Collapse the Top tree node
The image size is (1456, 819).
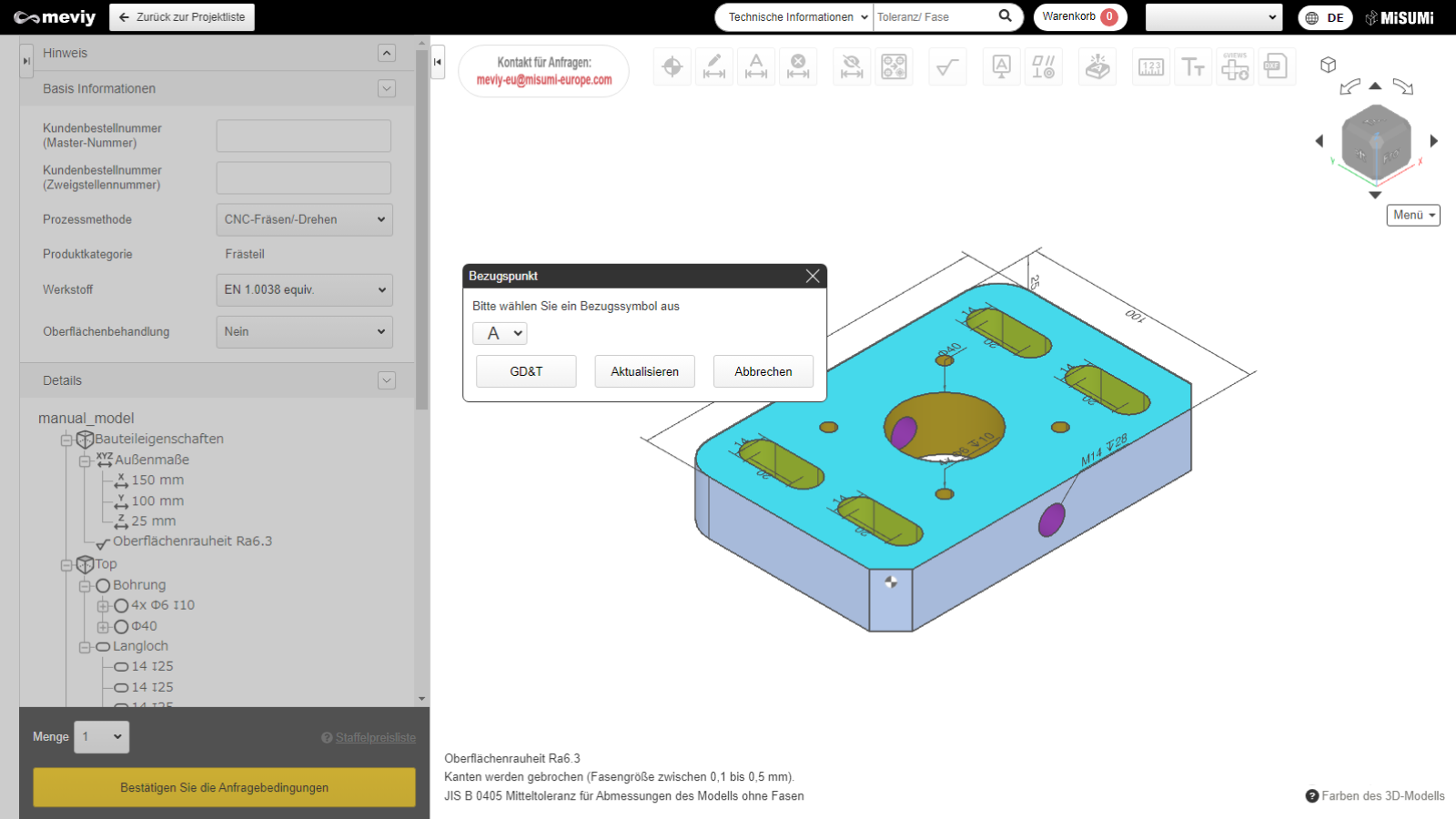[x=66, y=565]
